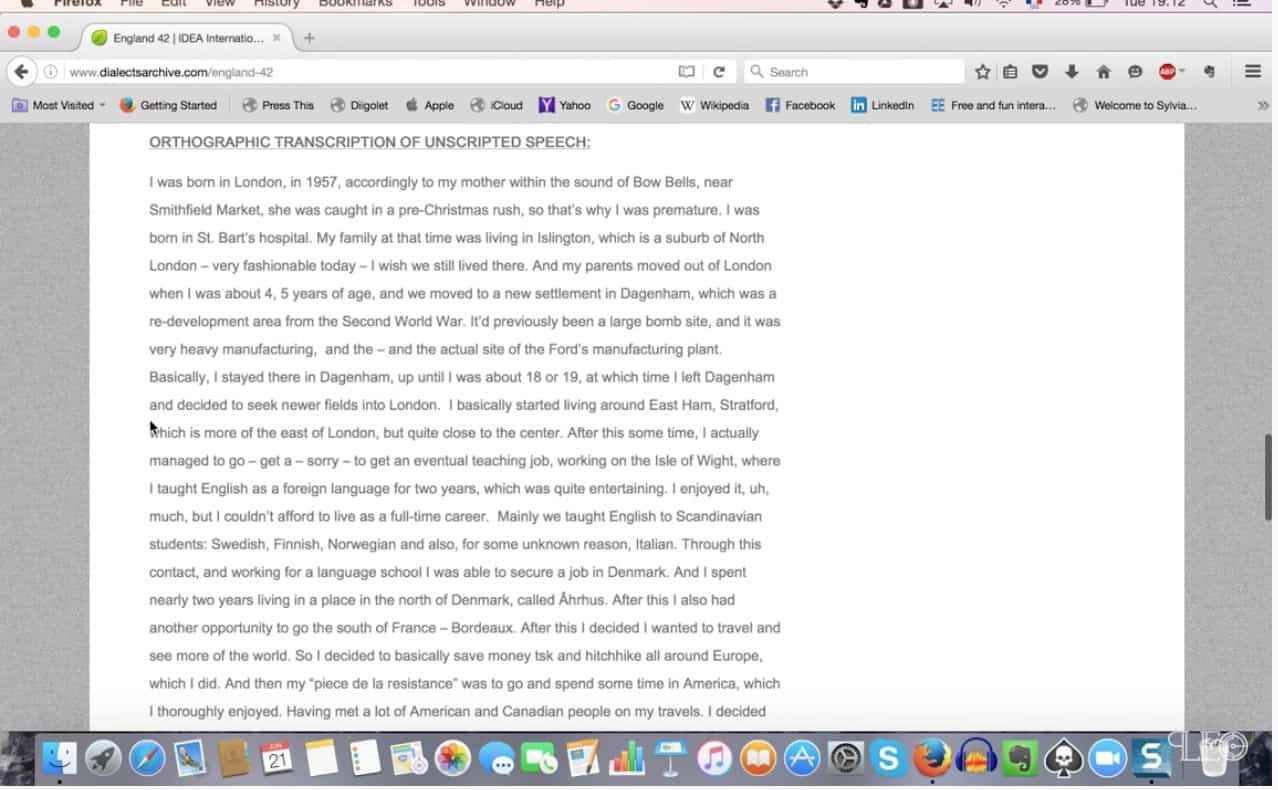This screenshot has height=790, width=1278.
Task: Go to home page via house icon
Action: click(1103, 72)
